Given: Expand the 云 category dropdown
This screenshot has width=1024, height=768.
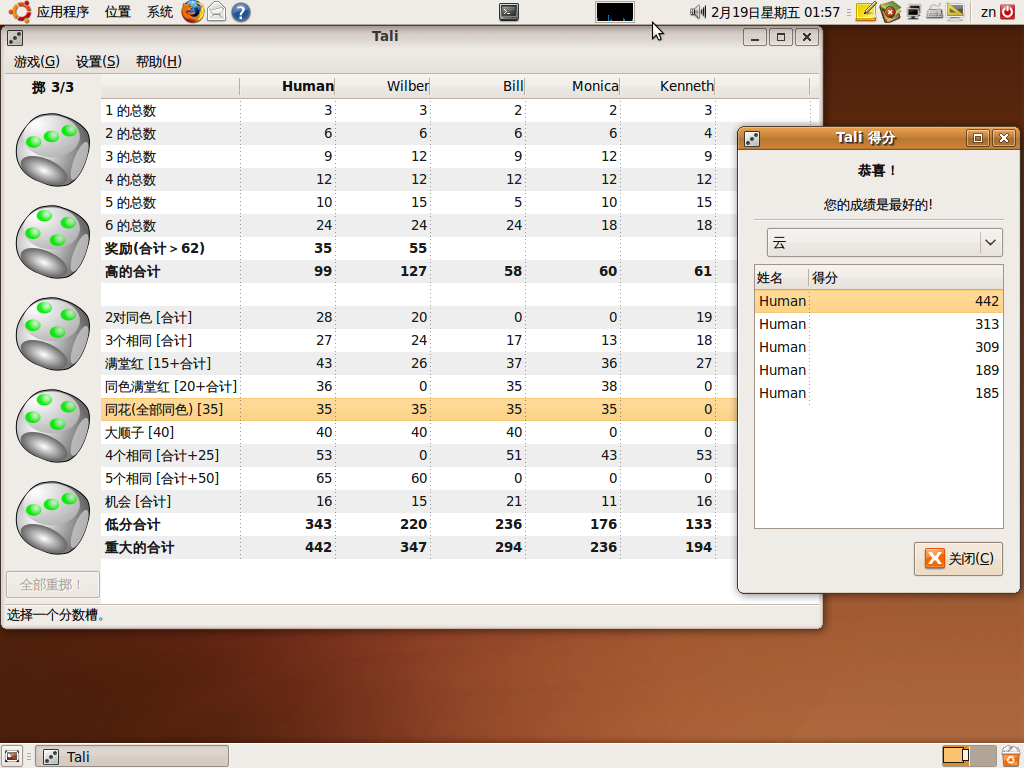Looking at the screenshot, I should (884, 242).
